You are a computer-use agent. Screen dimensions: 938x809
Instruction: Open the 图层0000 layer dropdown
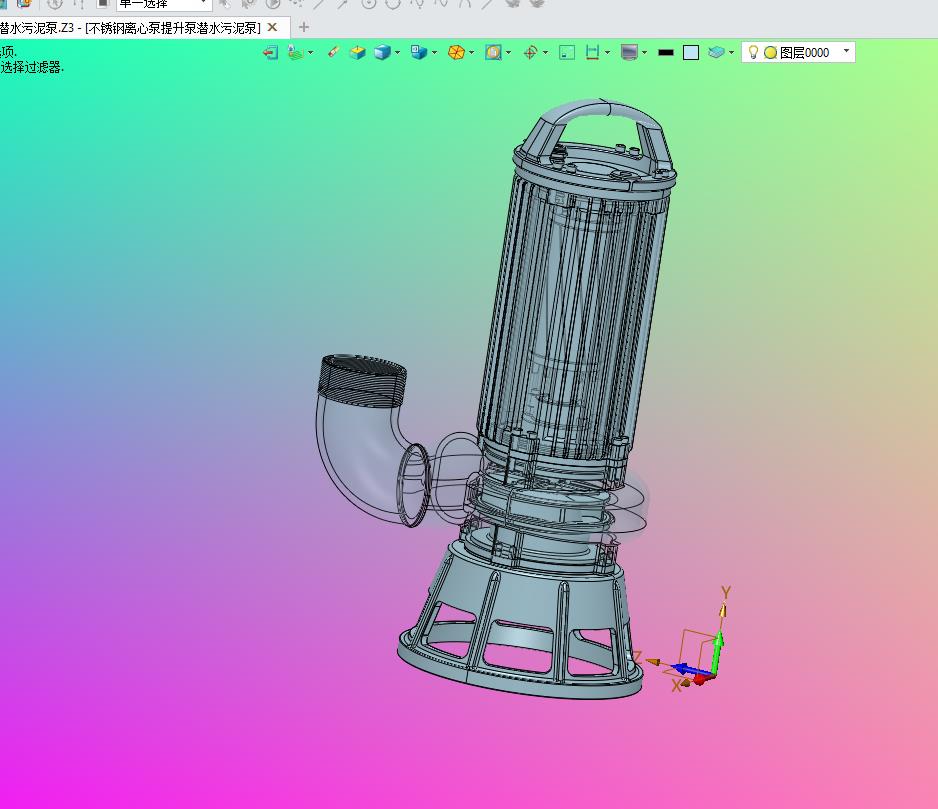click(x=846, y=51)
